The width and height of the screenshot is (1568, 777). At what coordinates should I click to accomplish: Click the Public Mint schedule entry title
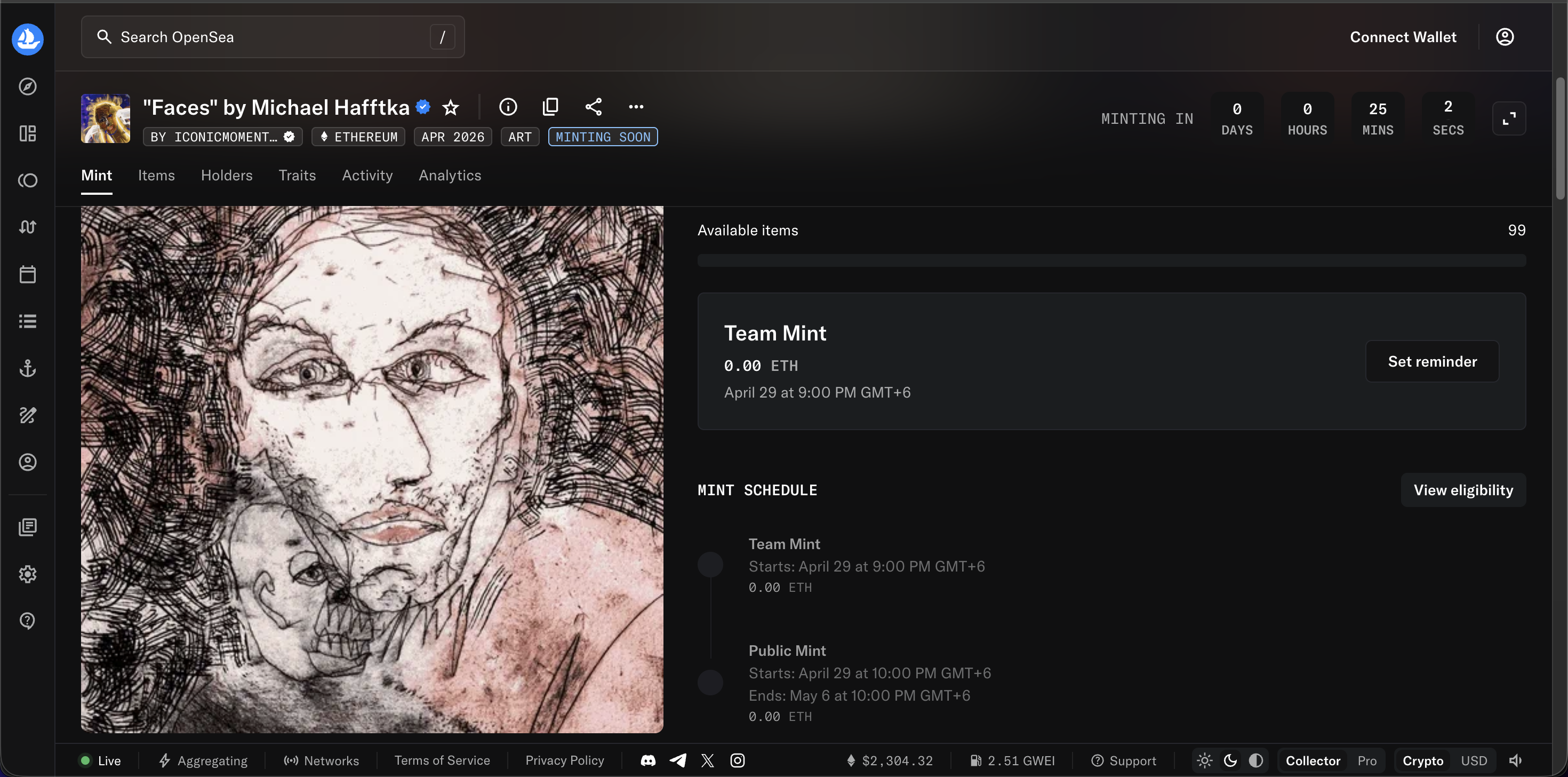pos(787,651)
